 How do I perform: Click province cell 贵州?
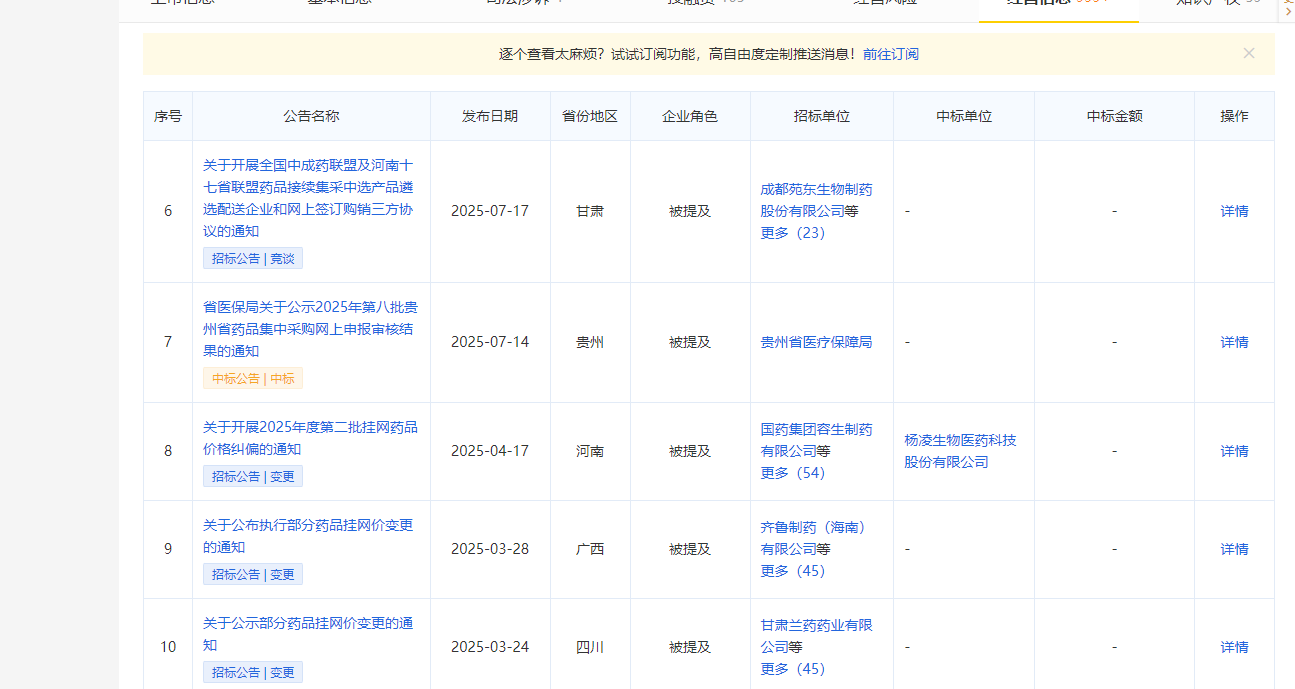coord(590,342)
